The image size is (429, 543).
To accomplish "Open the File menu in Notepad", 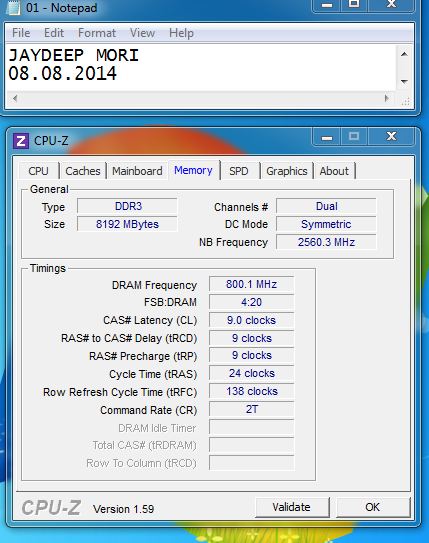I will click(x=21, y=33).
